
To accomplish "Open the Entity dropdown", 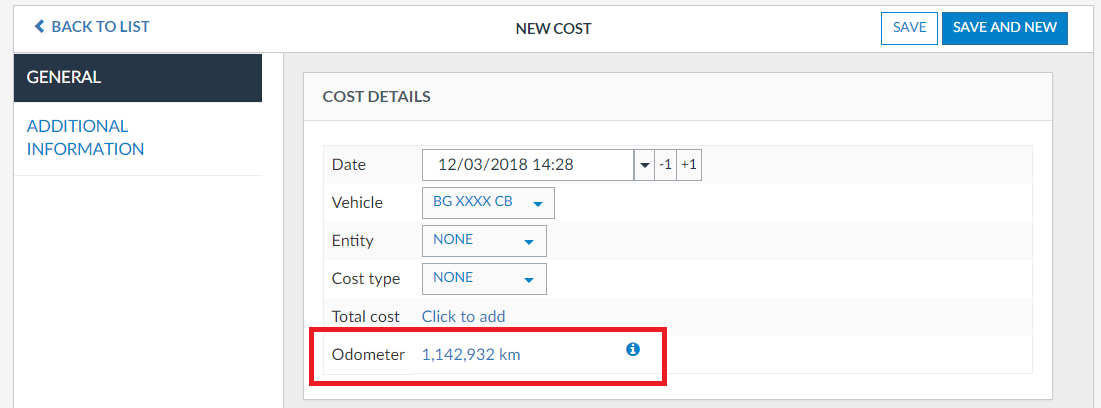I will [x=484, y=241].
